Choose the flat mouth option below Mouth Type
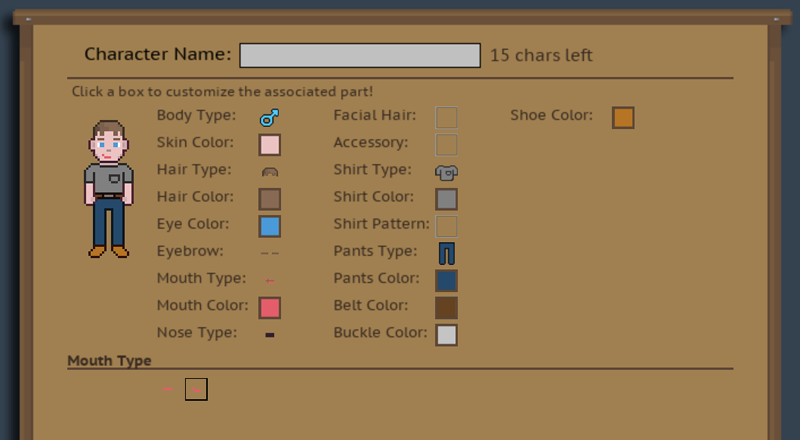 point(167,389)
